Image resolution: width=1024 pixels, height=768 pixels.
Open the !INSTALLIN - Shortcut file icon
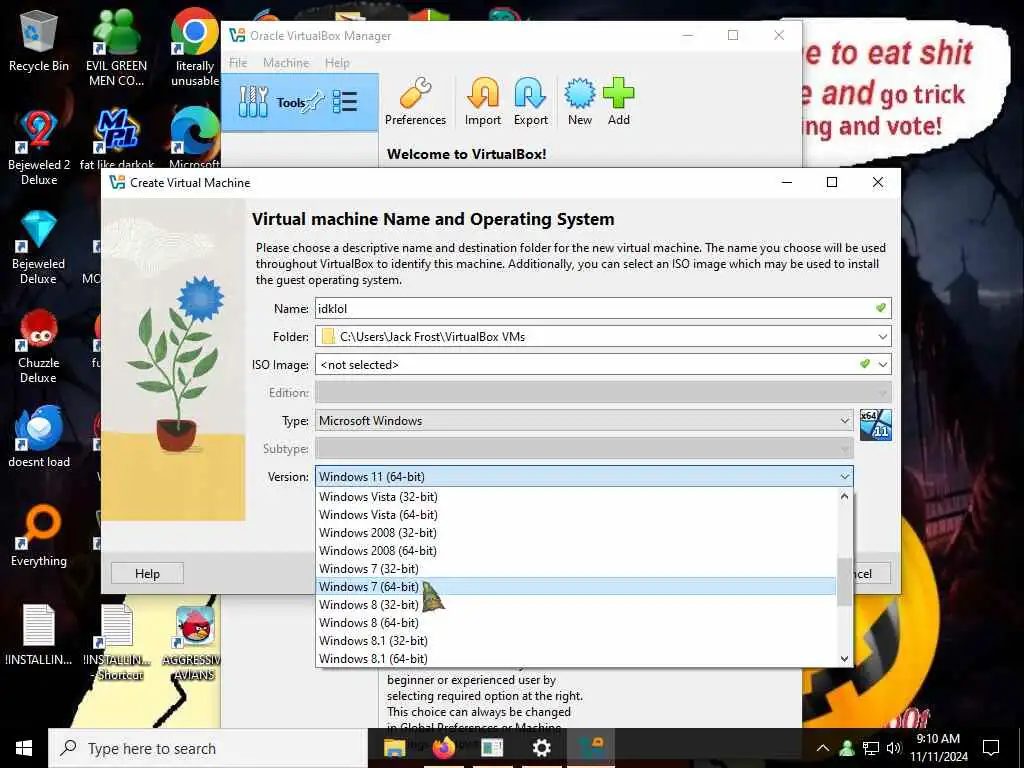coord(118,643)
